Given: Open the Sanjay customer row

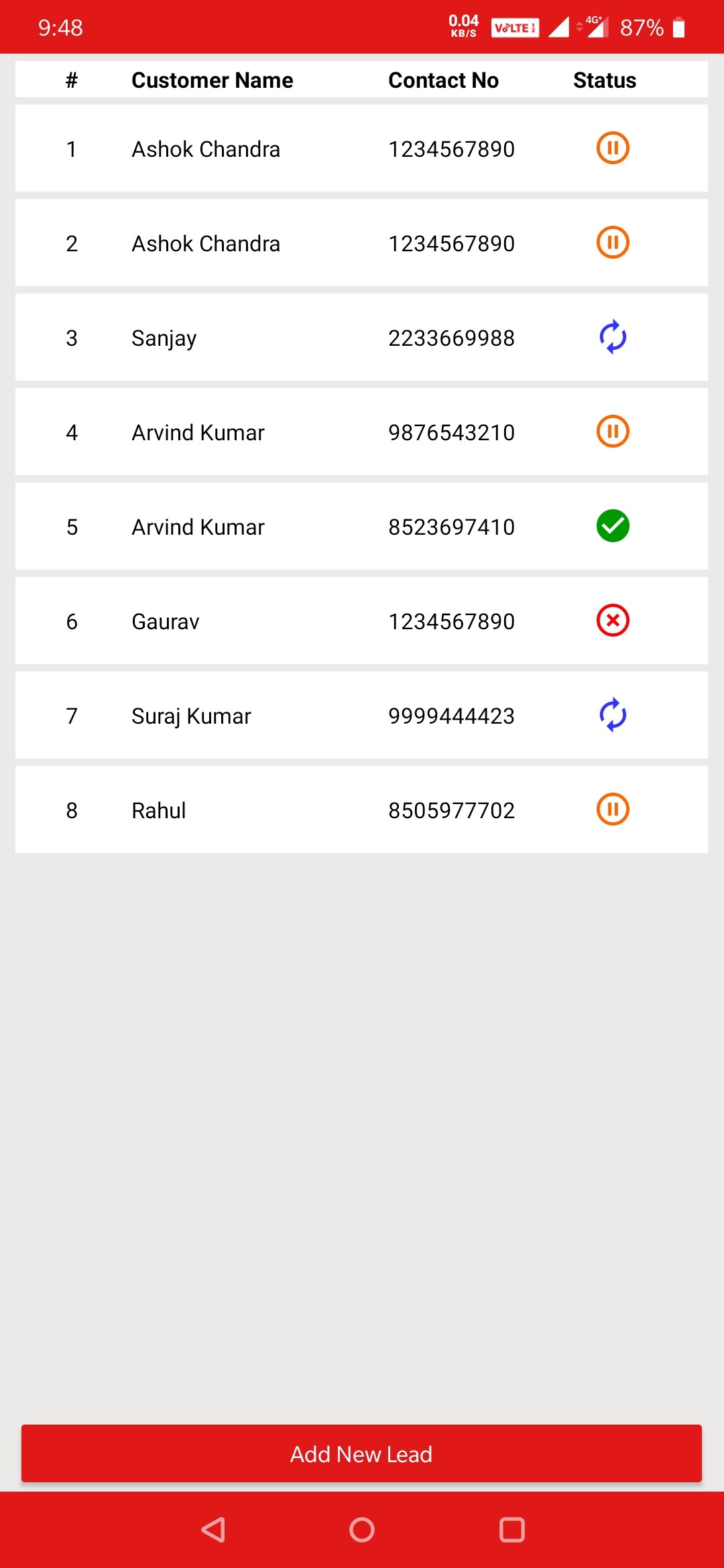Looking at the screenshot, I should click(164, 338).
